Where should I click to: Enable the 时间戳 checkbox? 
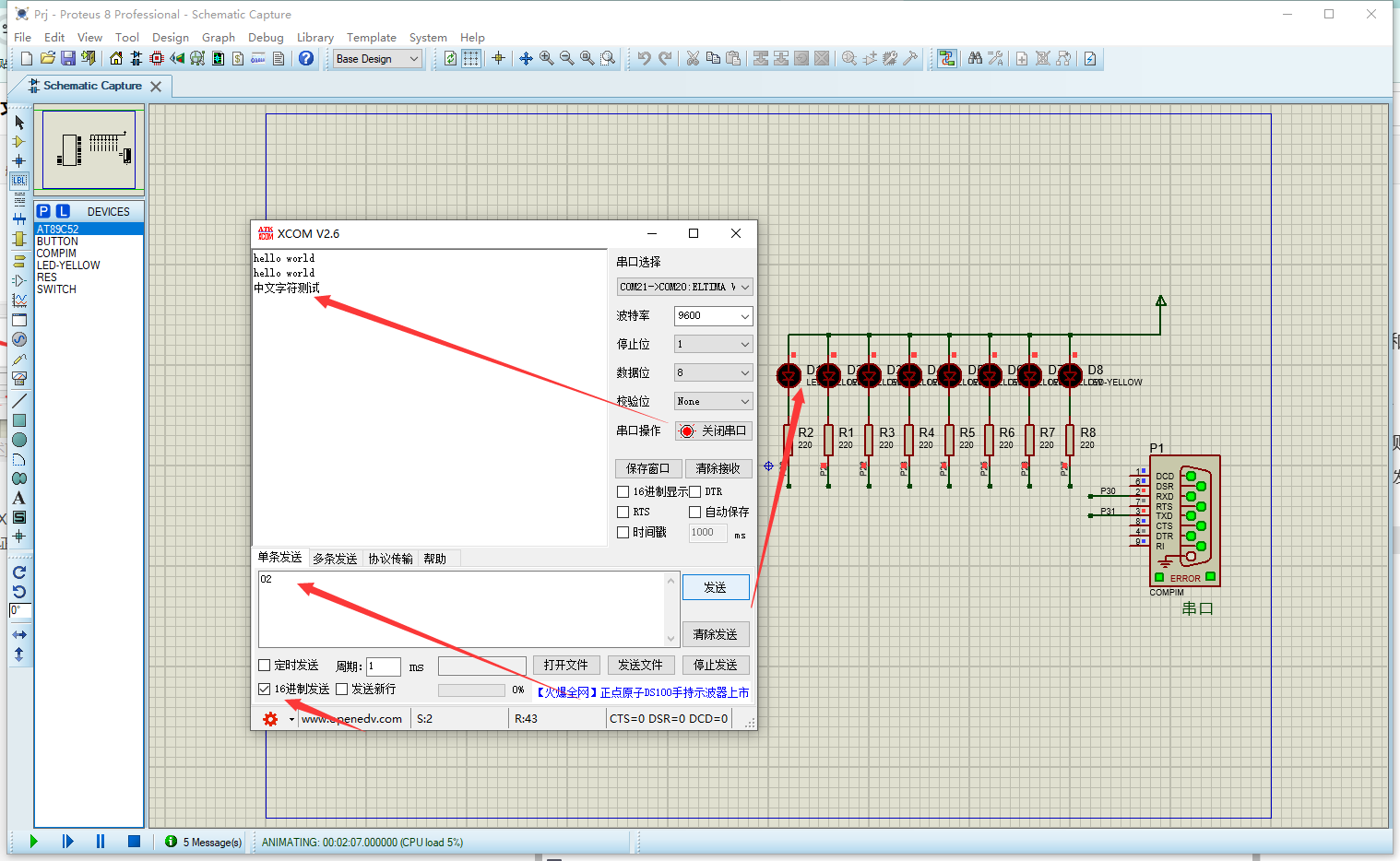(623, 533)
